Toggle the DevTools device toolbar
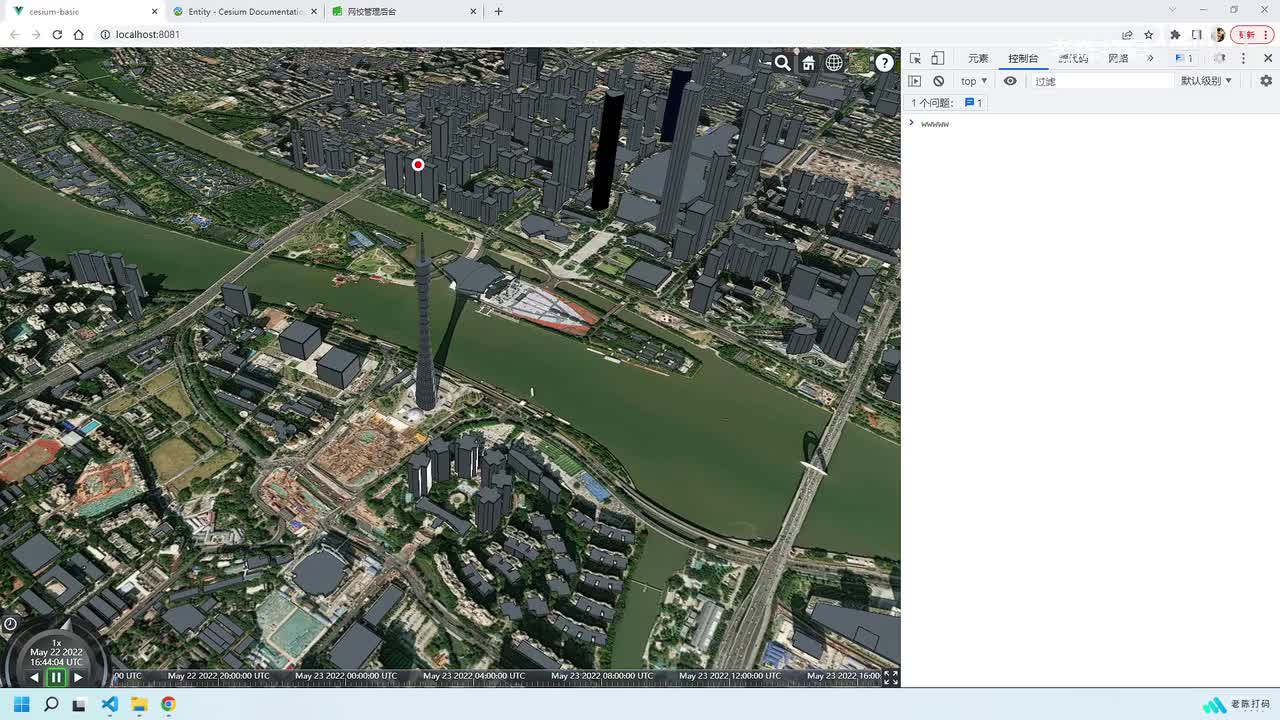 pyautogui.click(x=938, y=58)
